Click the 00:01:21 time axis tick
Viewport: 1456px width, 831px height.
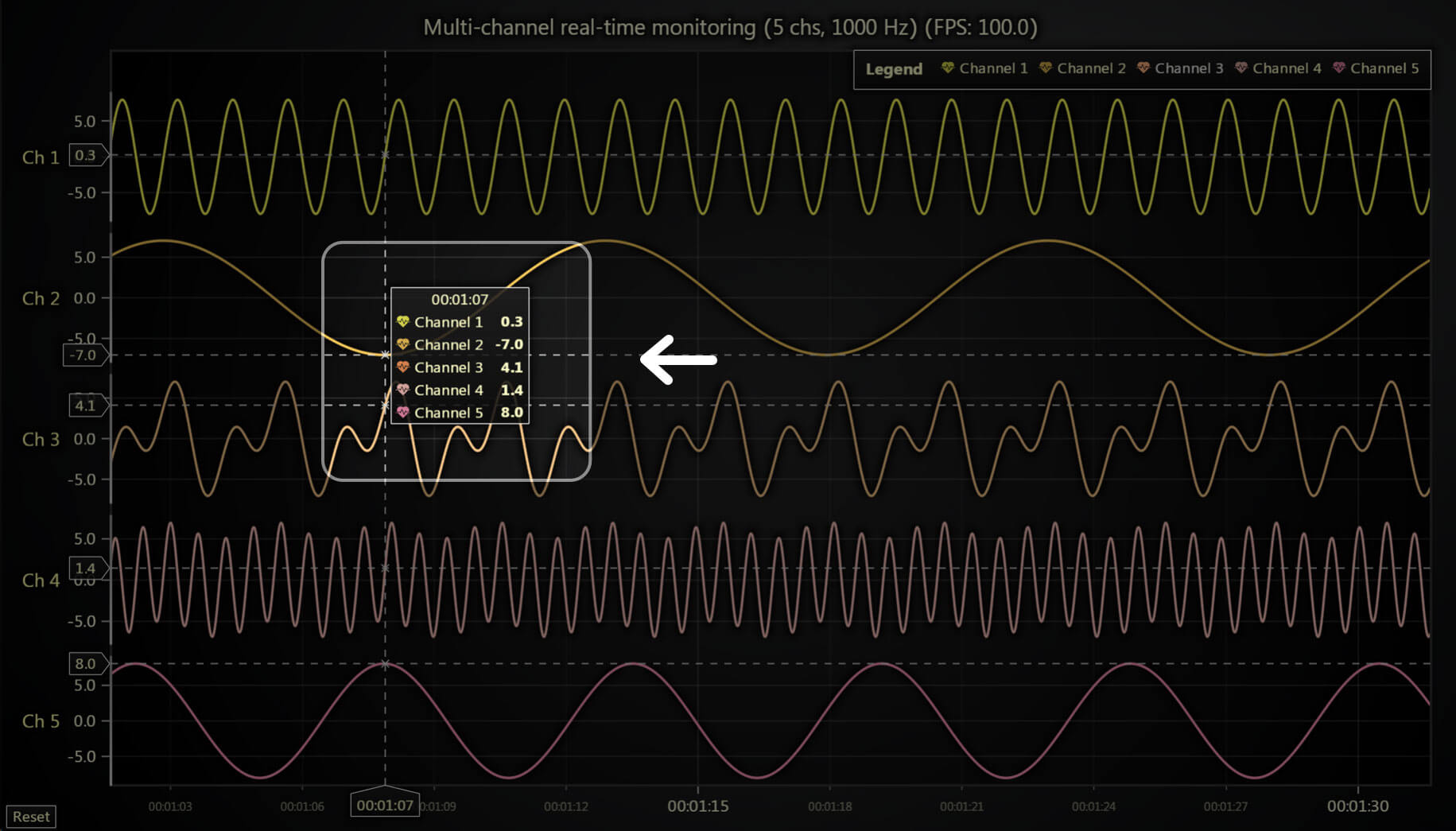coord(962,806)
